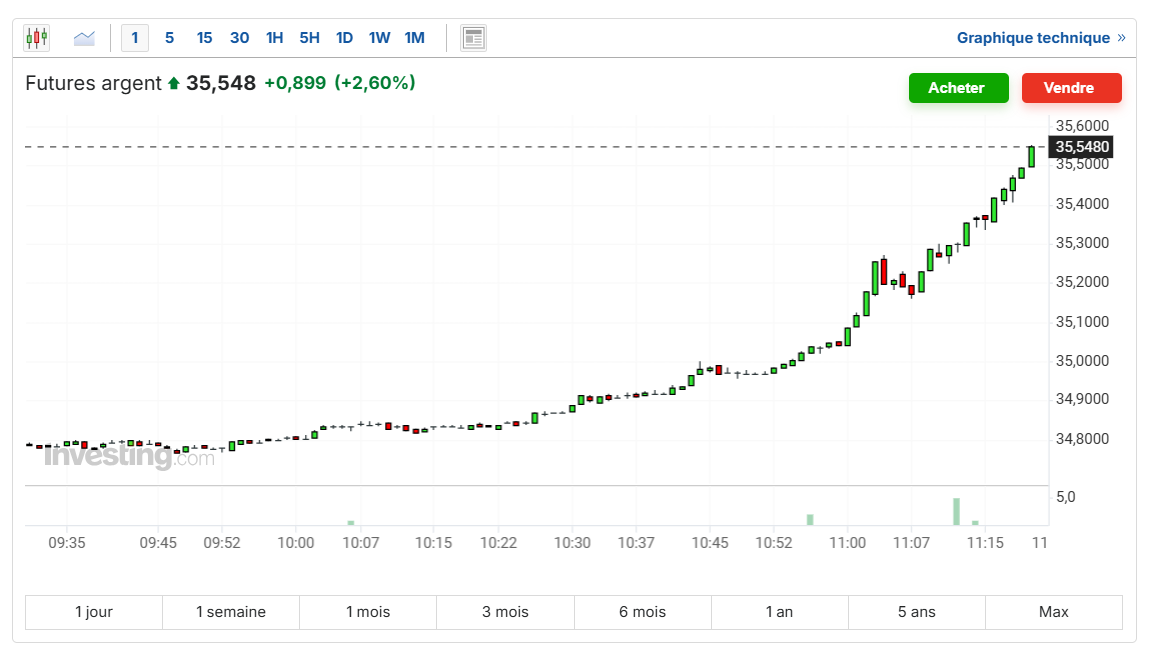Select the 5 minute interval
This screenshot has width=1153, height=651.
click(169, 38)
